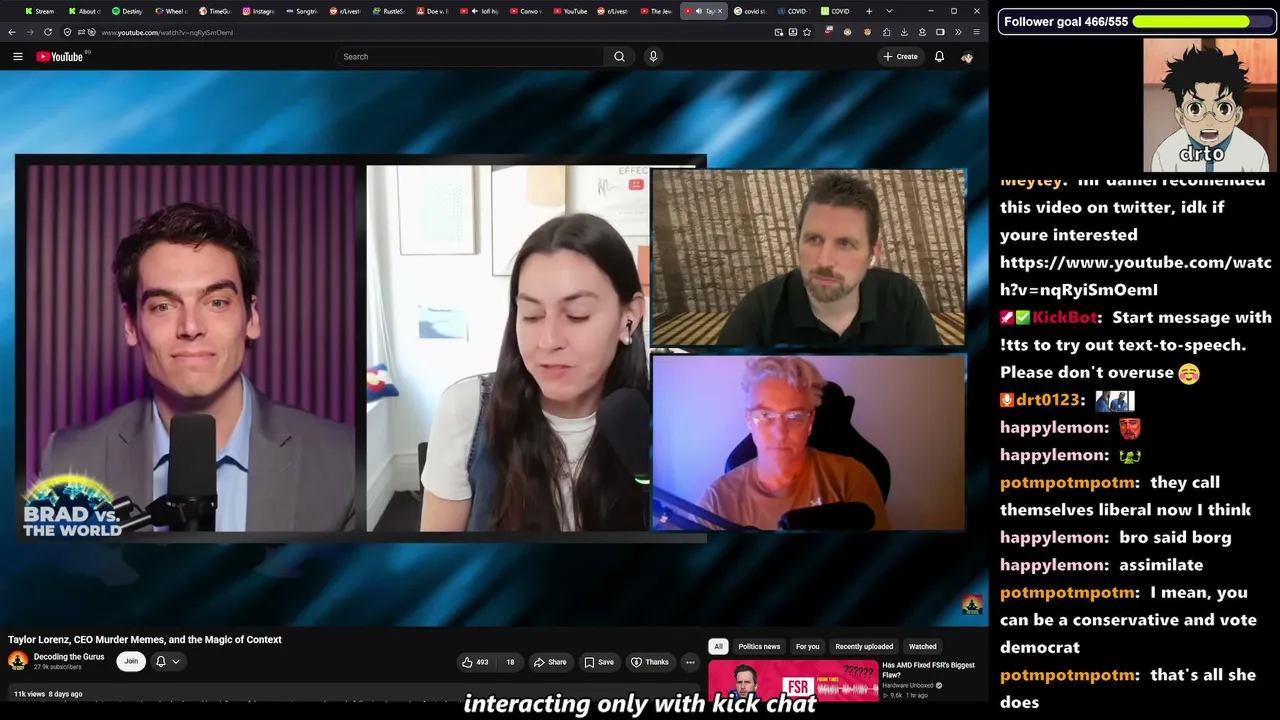Start voice search with the microphone
The image size is (1280, 720).
pos(653,57)
